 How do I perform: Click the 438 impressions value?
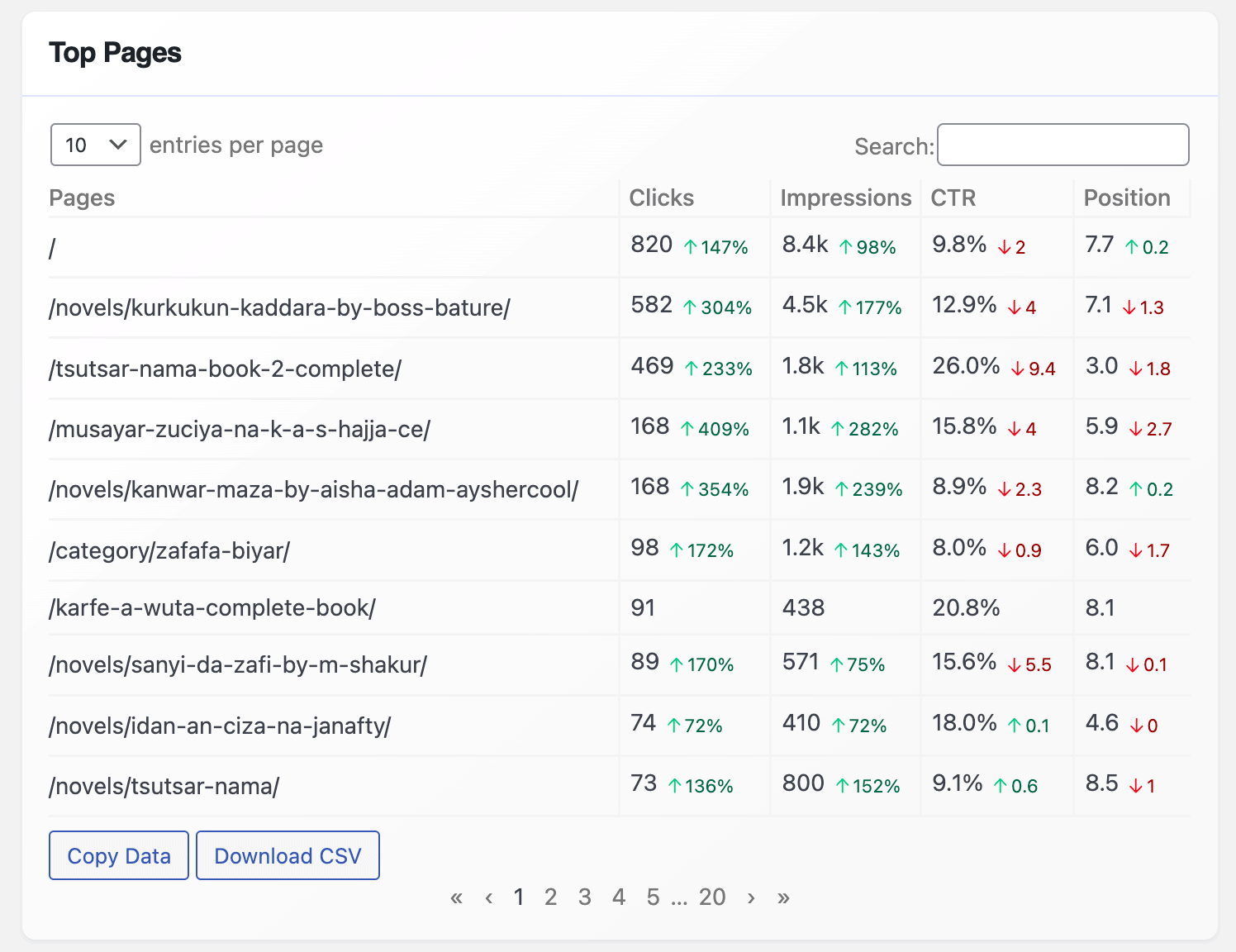tap(803, 608)
